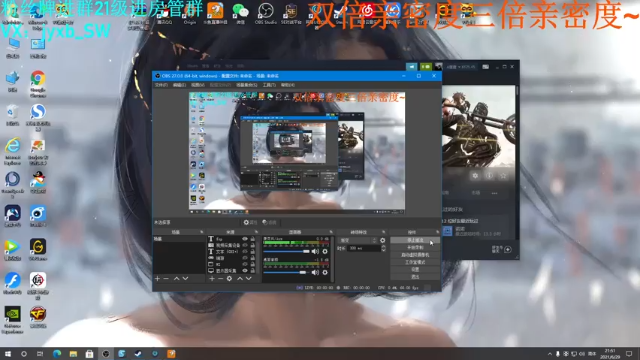Open the Windows Start button

click(7, 353)
